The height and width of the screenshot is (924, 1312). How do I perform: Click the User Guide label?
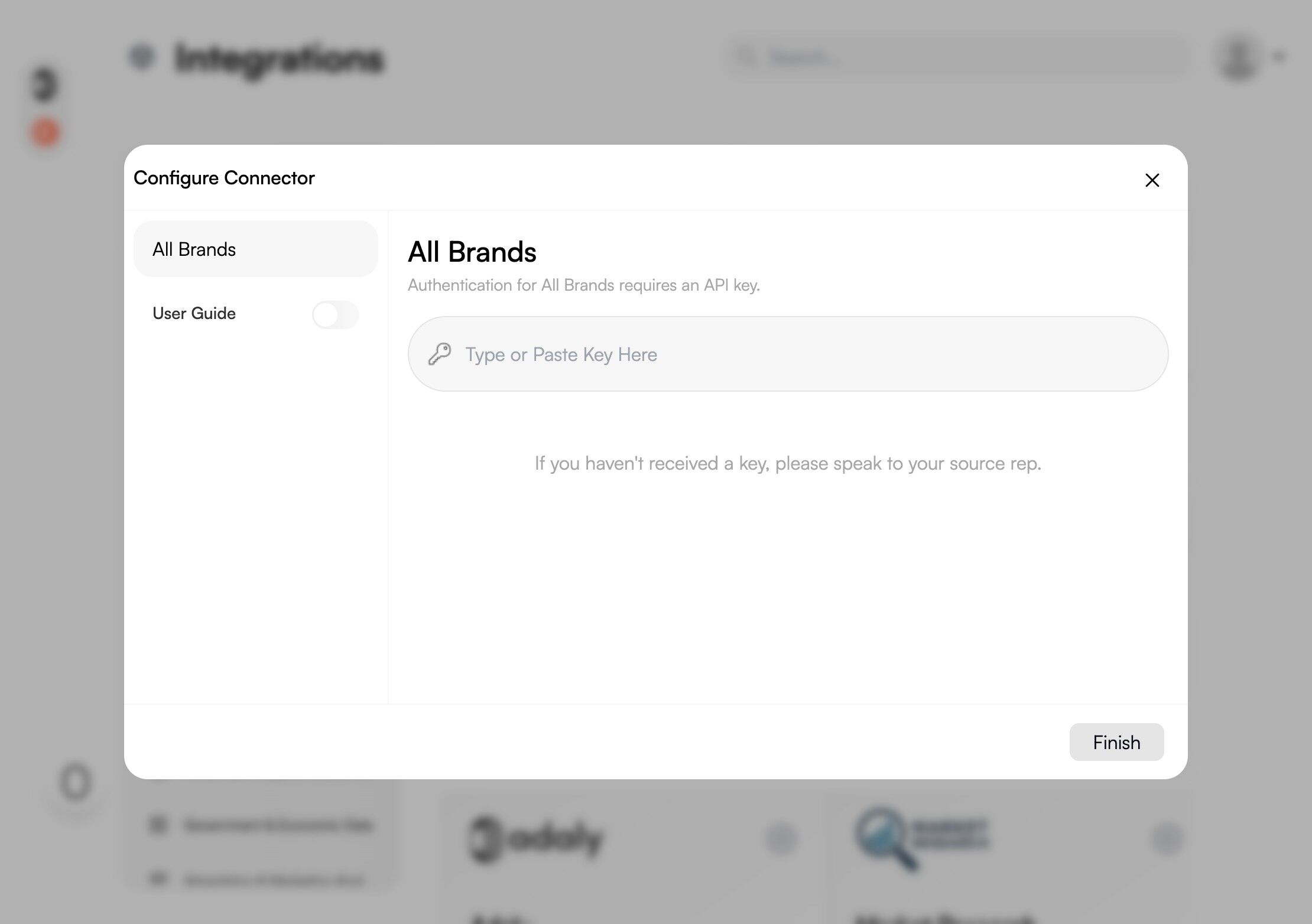click(x=194, y=313)
